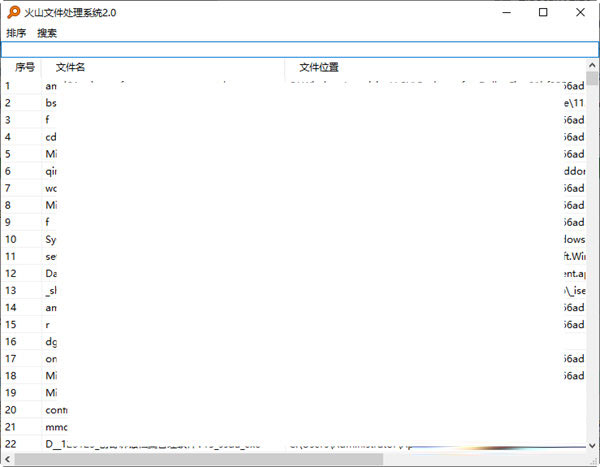The height and width of the screenshot is (467, 600).
Task: Click file name starting with 'on'
Action: tap(51, 359)
